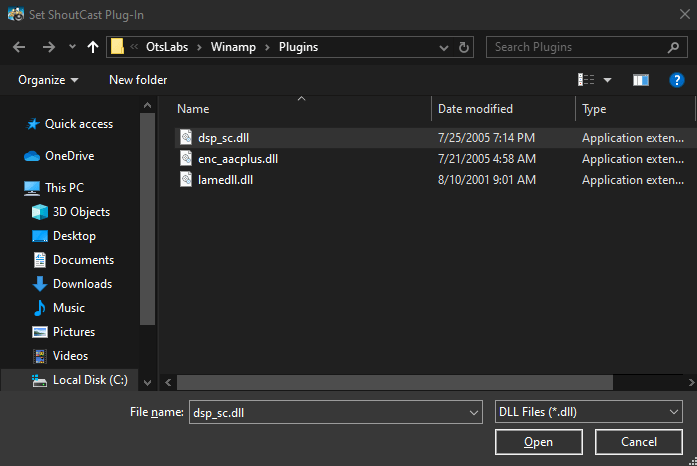
Task: Click the OneDrive cloud icon
Action: (x=32, y=156)
